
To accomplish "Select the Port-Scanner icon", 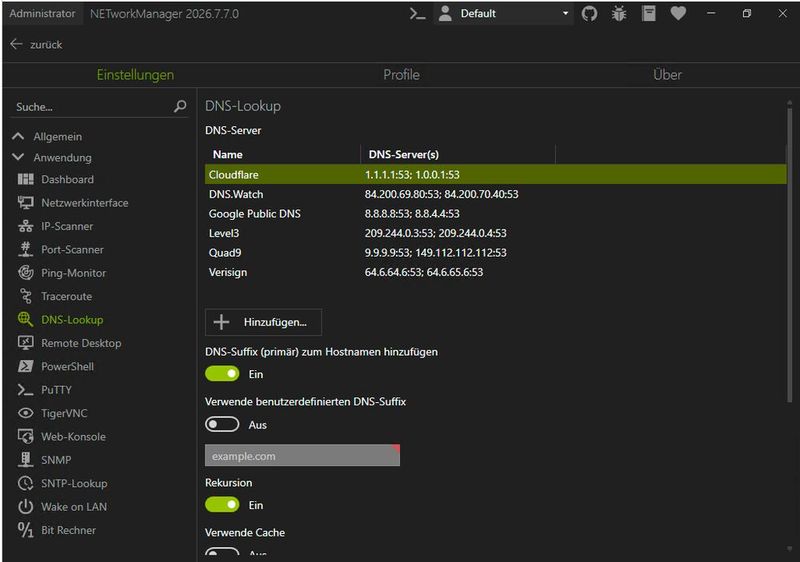I will [x=26, y=249].
